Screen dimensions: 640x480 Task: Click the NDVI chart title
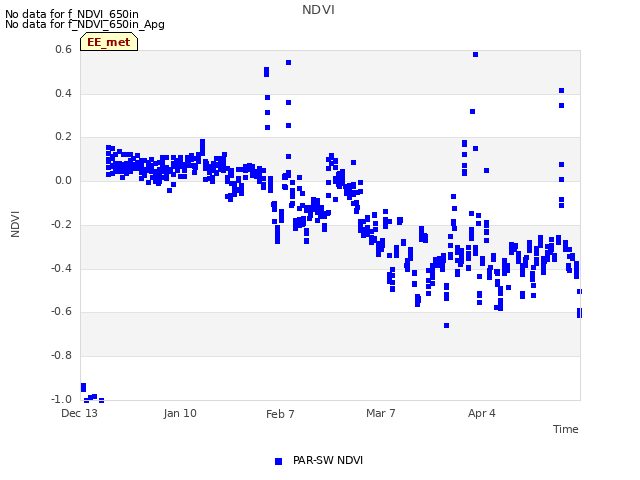coord(318,10)
